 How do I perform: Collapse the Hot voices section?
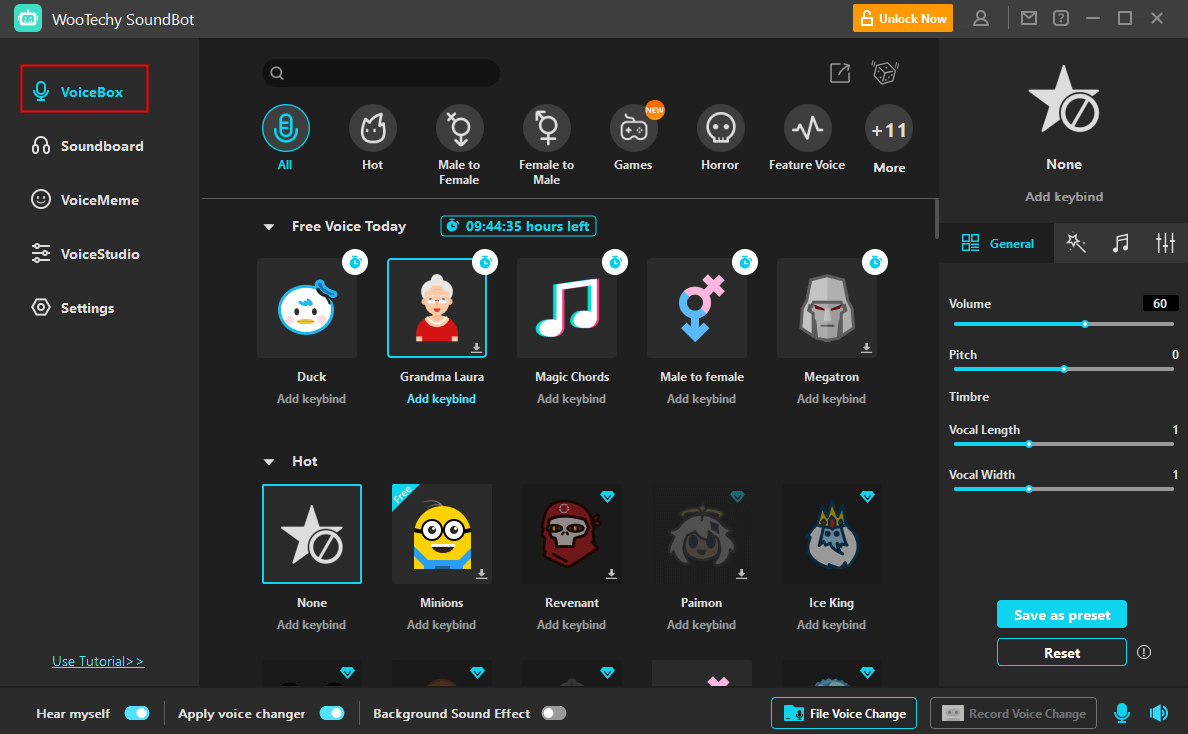coord(268,462)
